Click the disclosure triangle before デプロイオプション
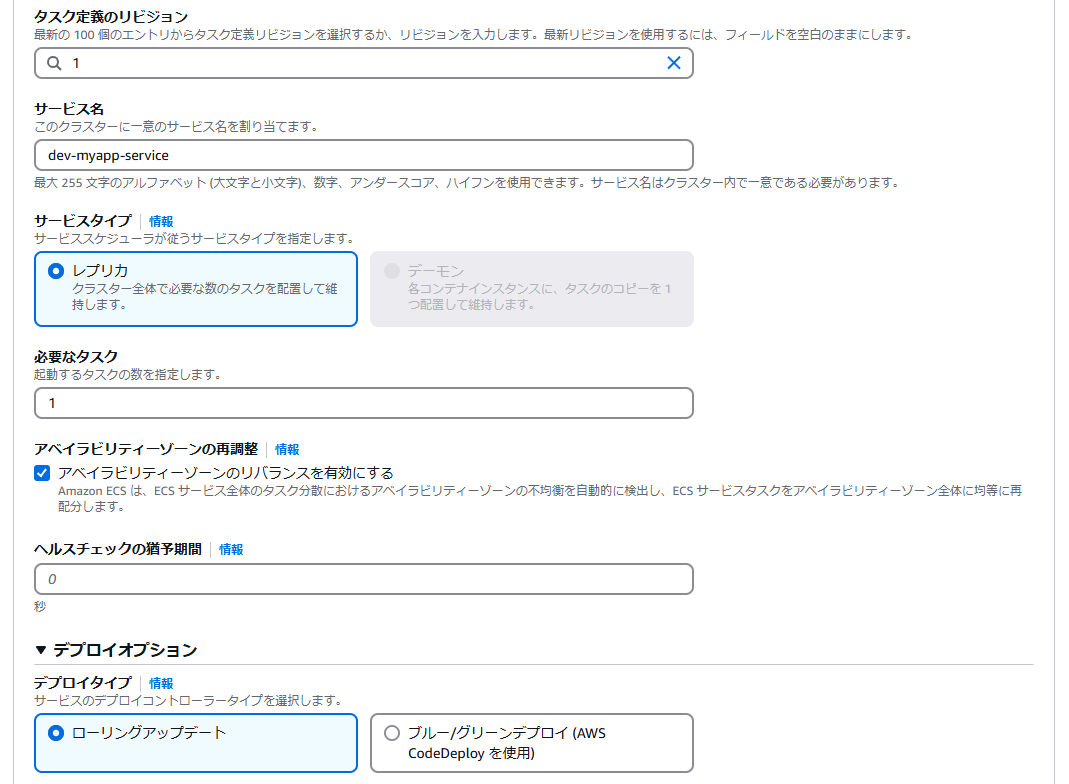The image size is (1069, 784). click(x=40, y=650)
